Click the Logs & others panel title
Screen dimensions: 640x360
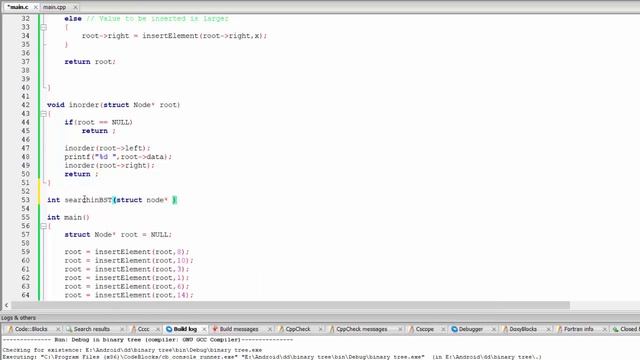click(18, 318)
